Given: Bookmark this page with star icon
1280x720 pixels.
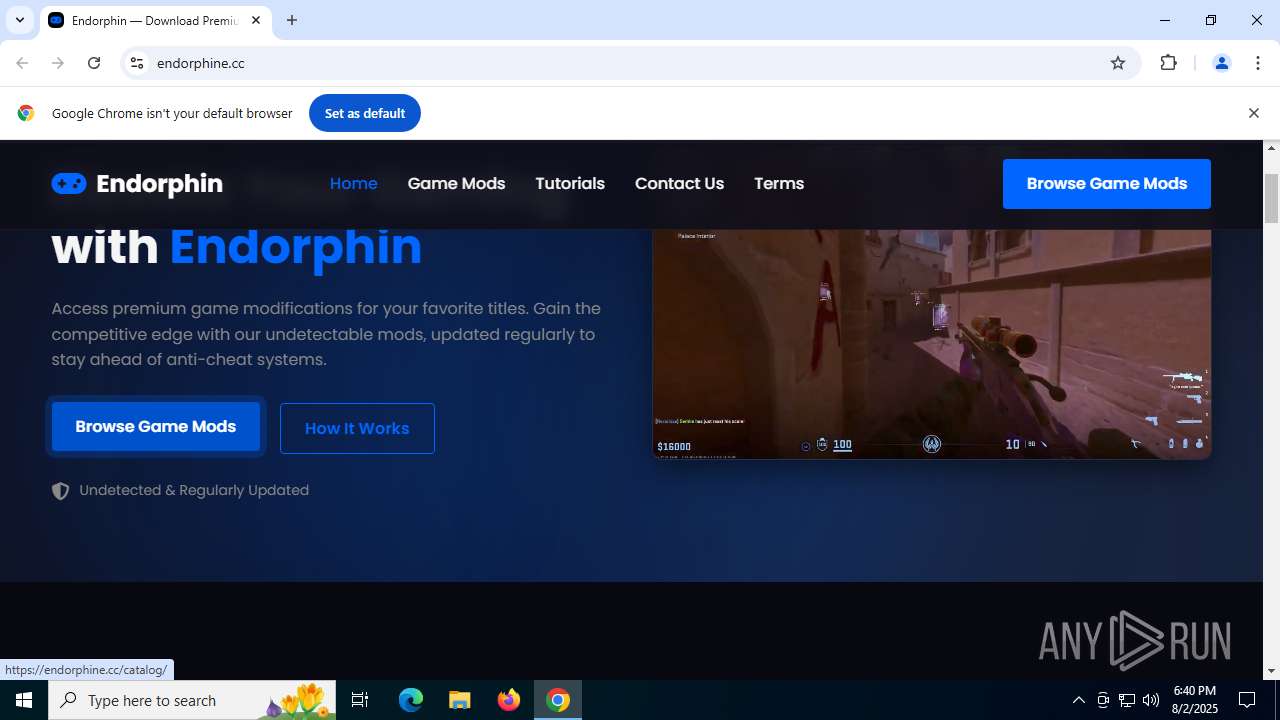Looking at the screenshot, I should [x=1118, y=63].
